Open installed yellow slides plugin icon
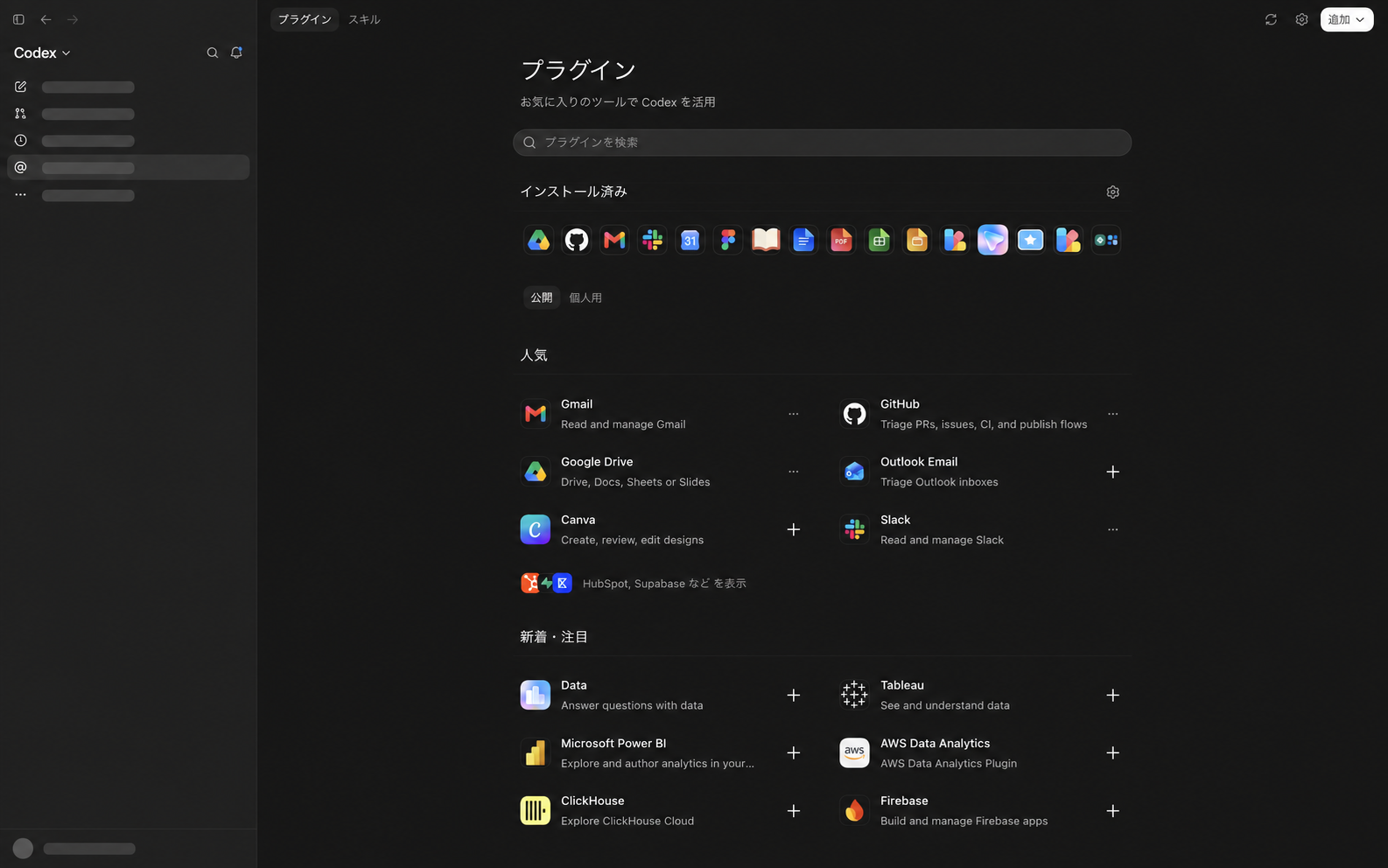Viewport: 1388px width, 868px height. coord(917,240)
